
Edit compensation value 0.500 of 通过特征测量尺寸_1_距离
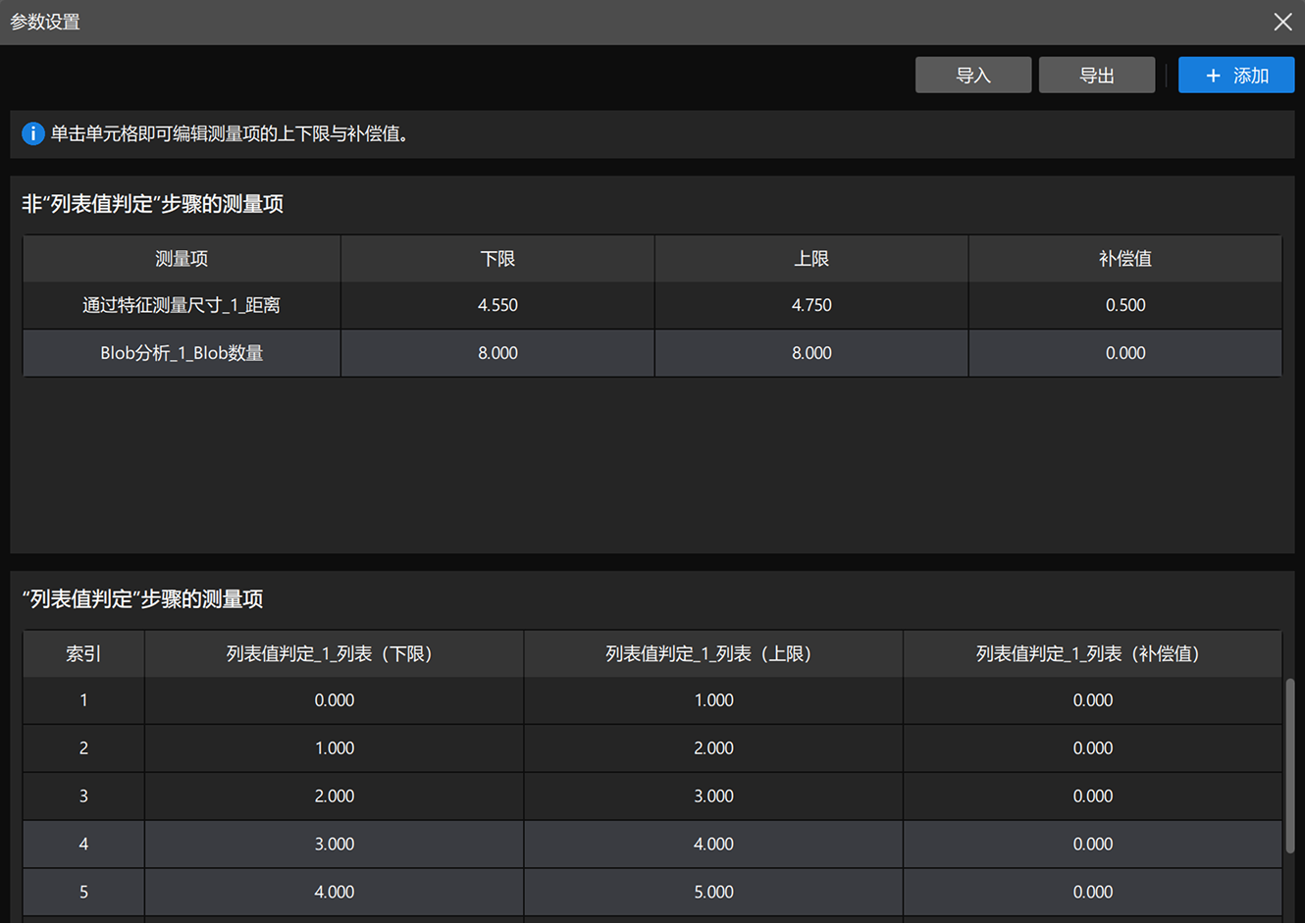(x=1124, y=305)
